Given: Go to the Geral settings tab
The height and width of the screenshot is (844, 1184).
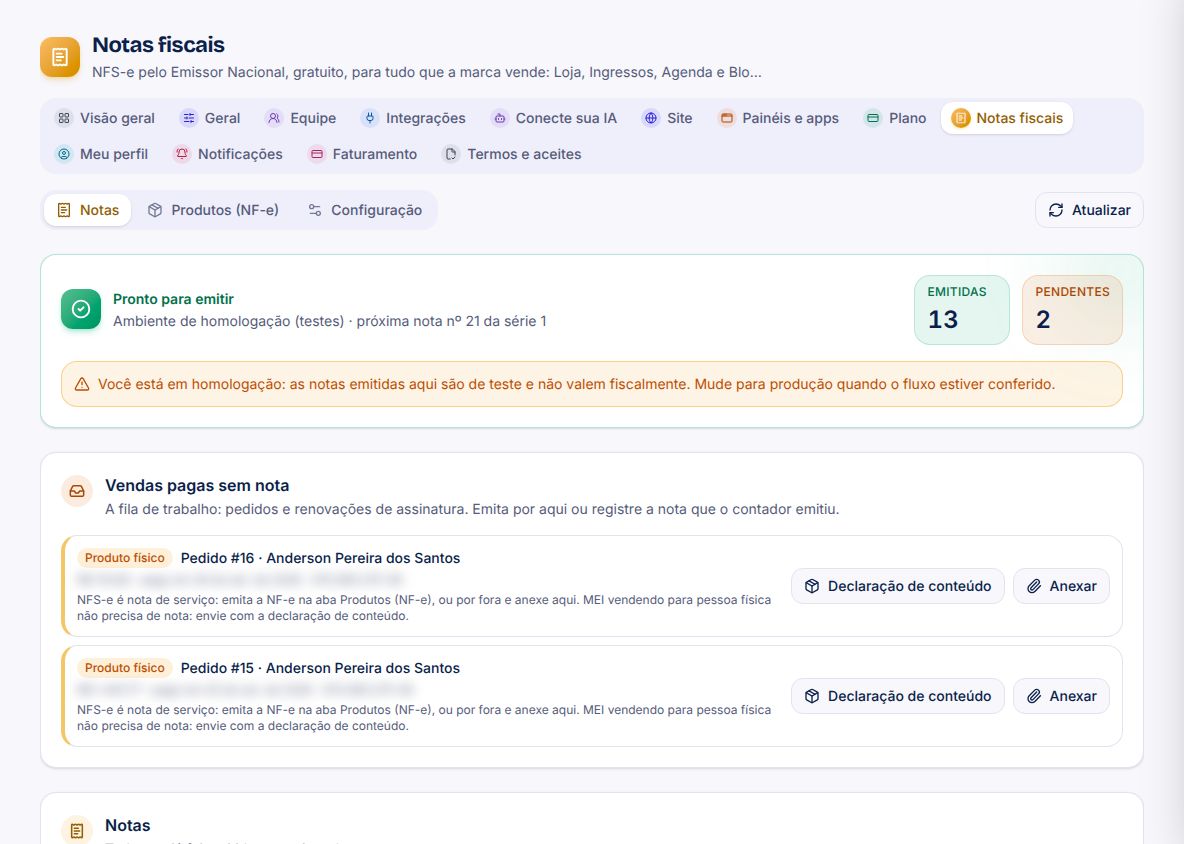Looking at the screenshot, I should click(210, 118).
